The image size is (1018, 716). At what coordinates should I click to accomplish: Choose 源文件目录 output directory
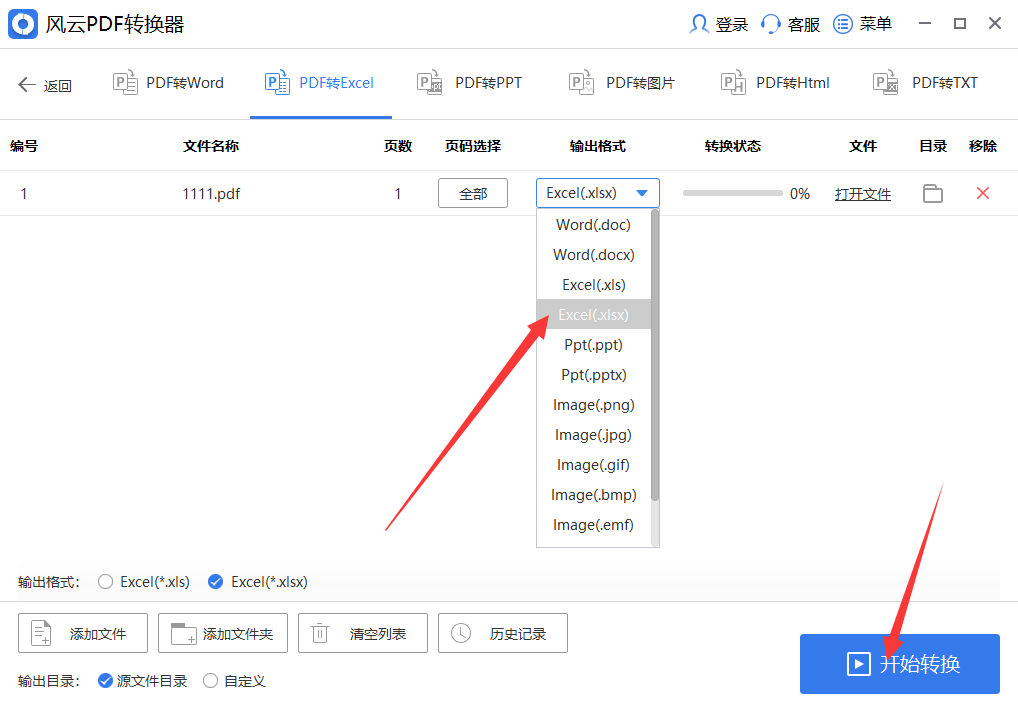click(x=105, y=680)
